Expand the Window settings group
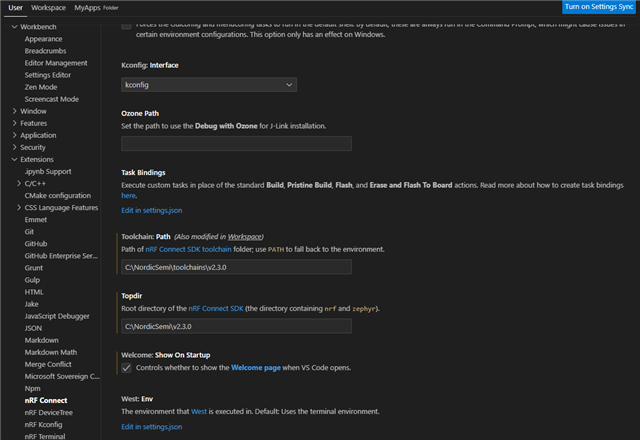640x440 pixels. tap(15, 111)
